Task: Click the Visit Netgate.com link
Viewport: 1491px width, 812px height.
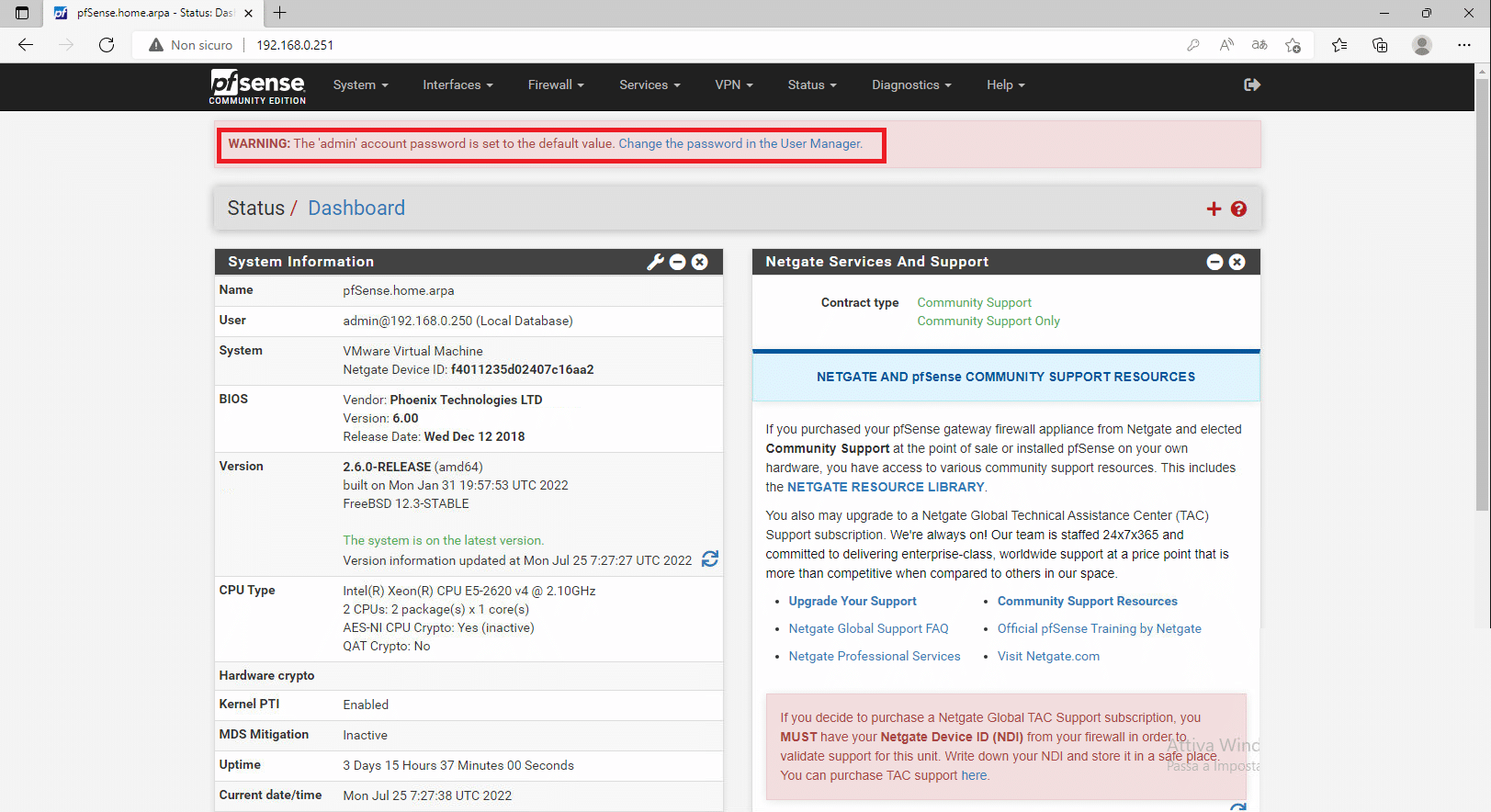Action: pyautogui.click(x=1048, y=656)
